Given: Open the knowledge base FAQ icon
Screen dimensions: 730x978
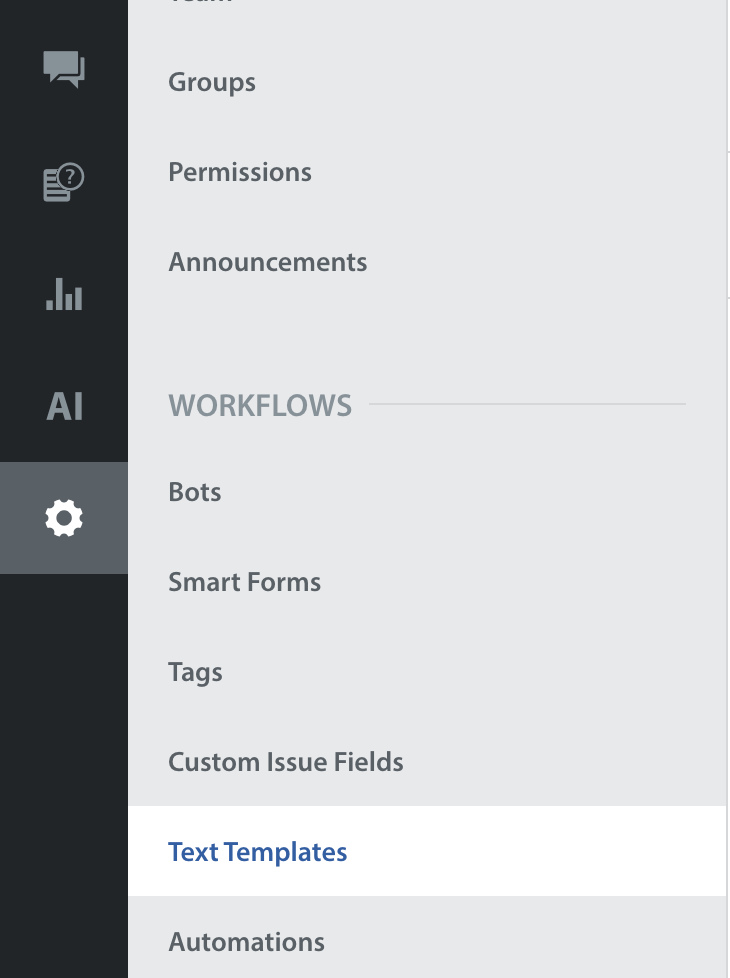Looking at the screenshot, I should point(64,183).
